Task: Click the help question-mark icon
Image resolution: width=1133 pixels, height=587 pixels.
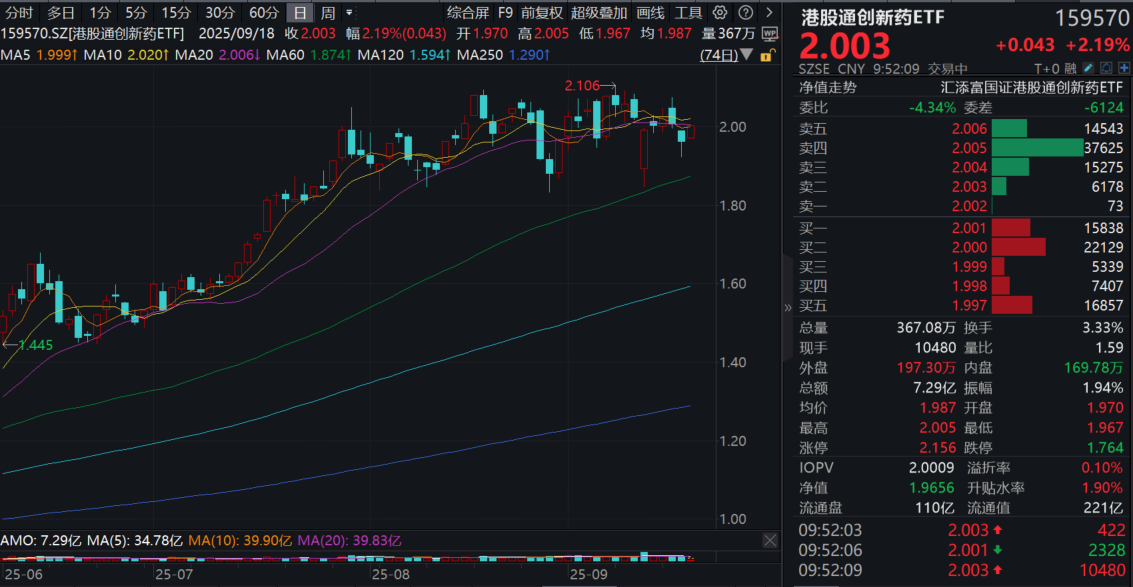Action: coord(745,12)
